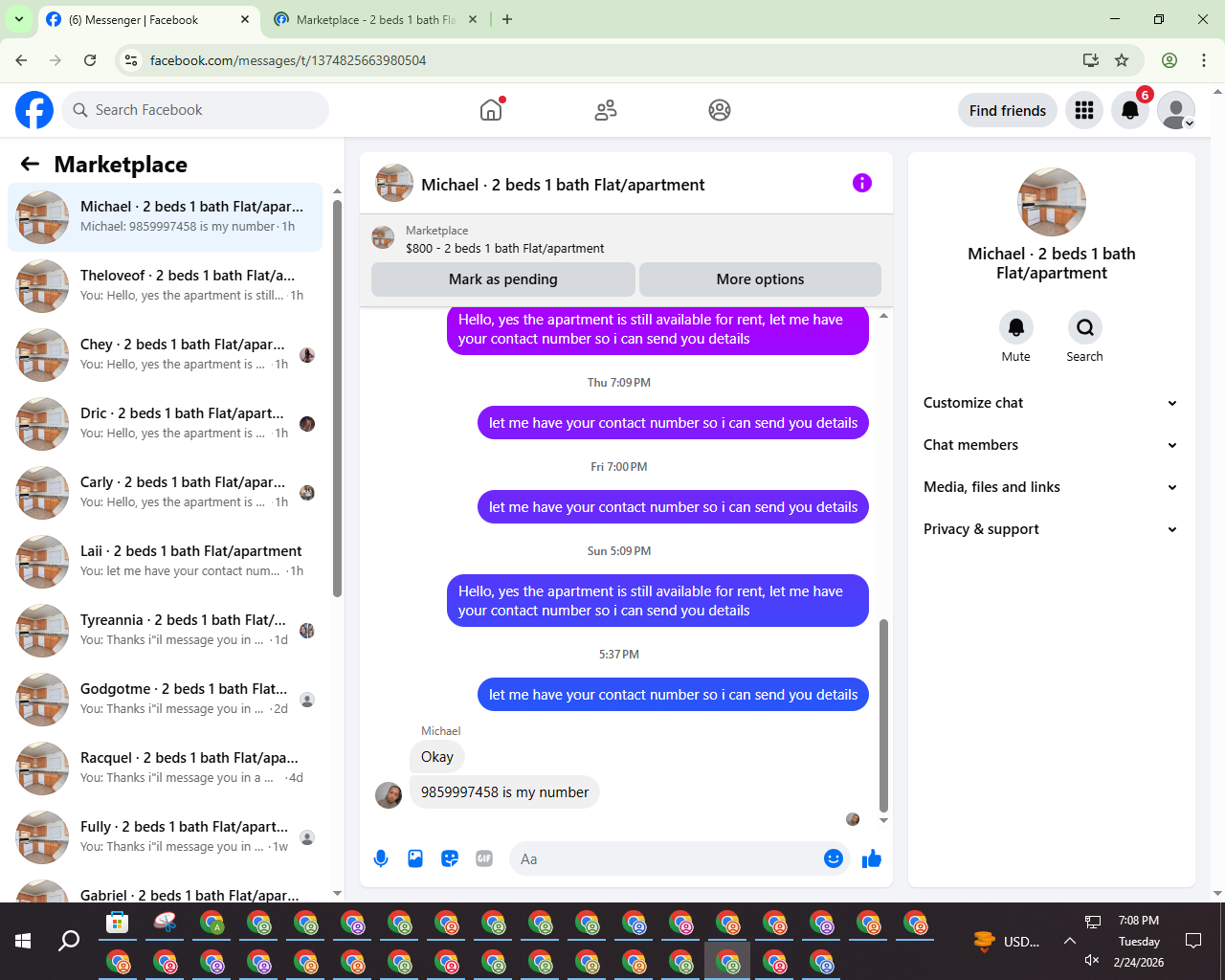Open the Windows Start menu
The width and height of the screenshot is (1225, 980).
coord(23,941)
